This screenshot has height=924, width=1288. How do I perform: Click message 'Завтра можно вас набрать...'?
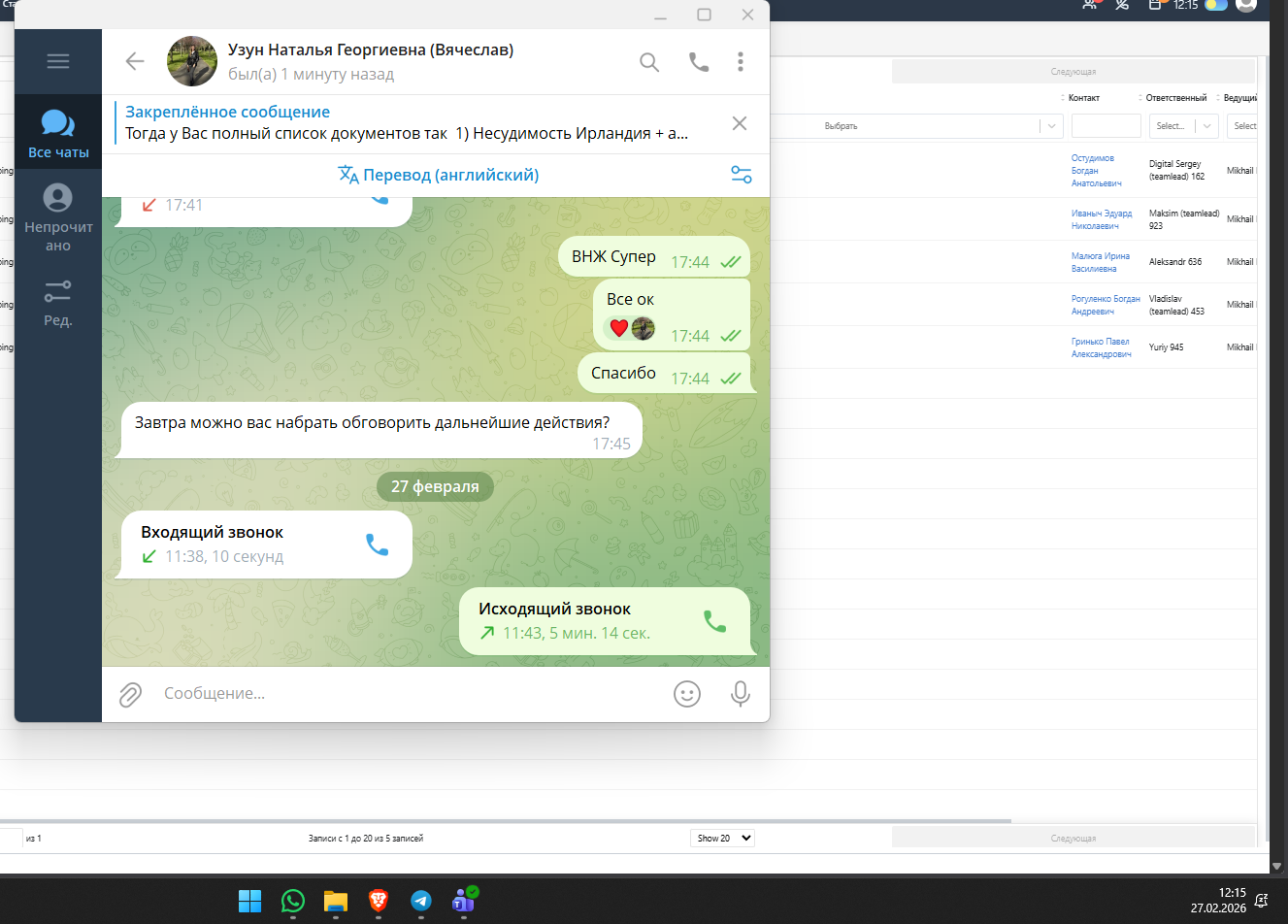coord(380,431)
